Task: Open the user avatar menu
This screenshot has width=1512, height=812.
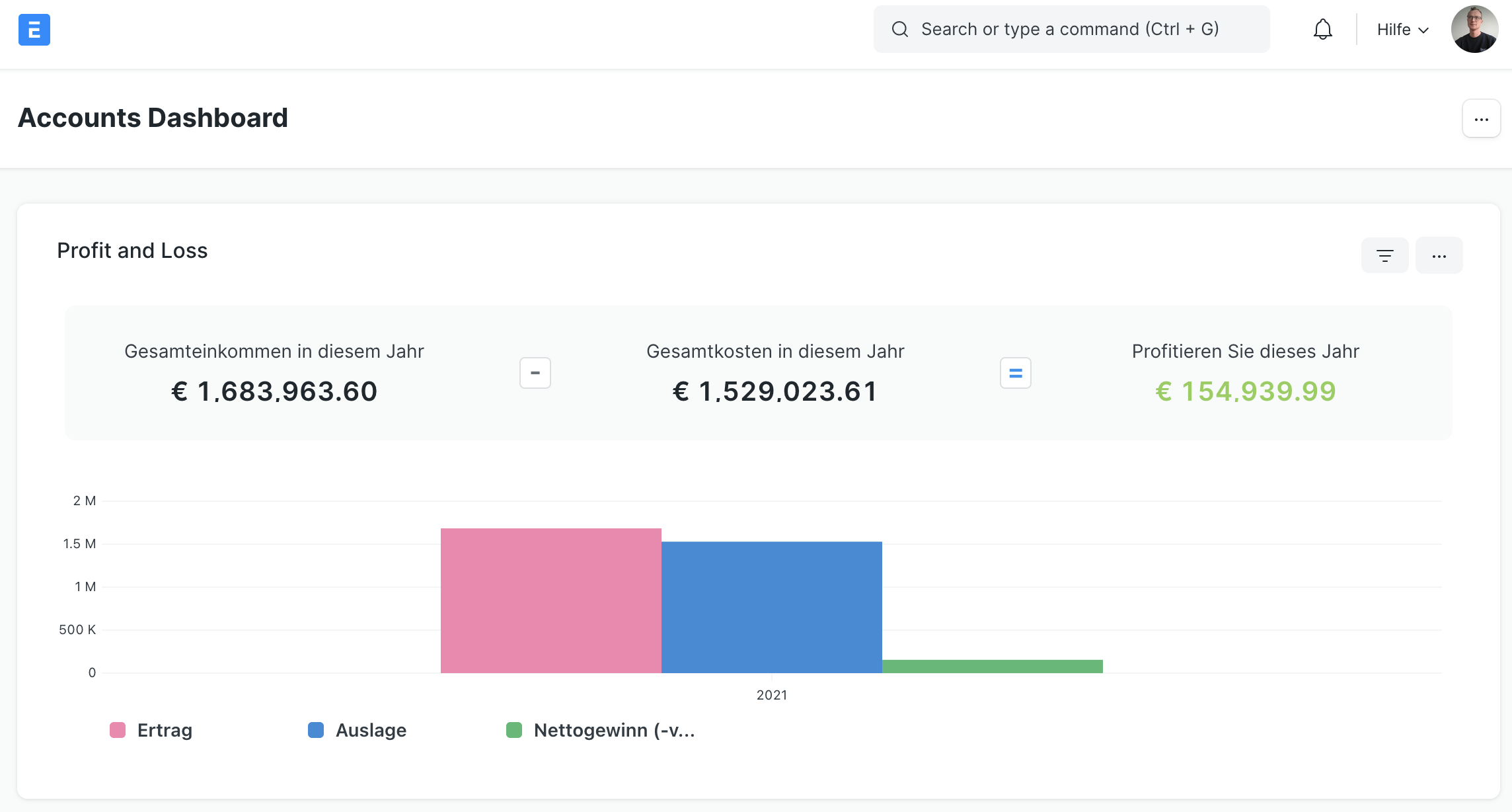Action: [1474, 30]
